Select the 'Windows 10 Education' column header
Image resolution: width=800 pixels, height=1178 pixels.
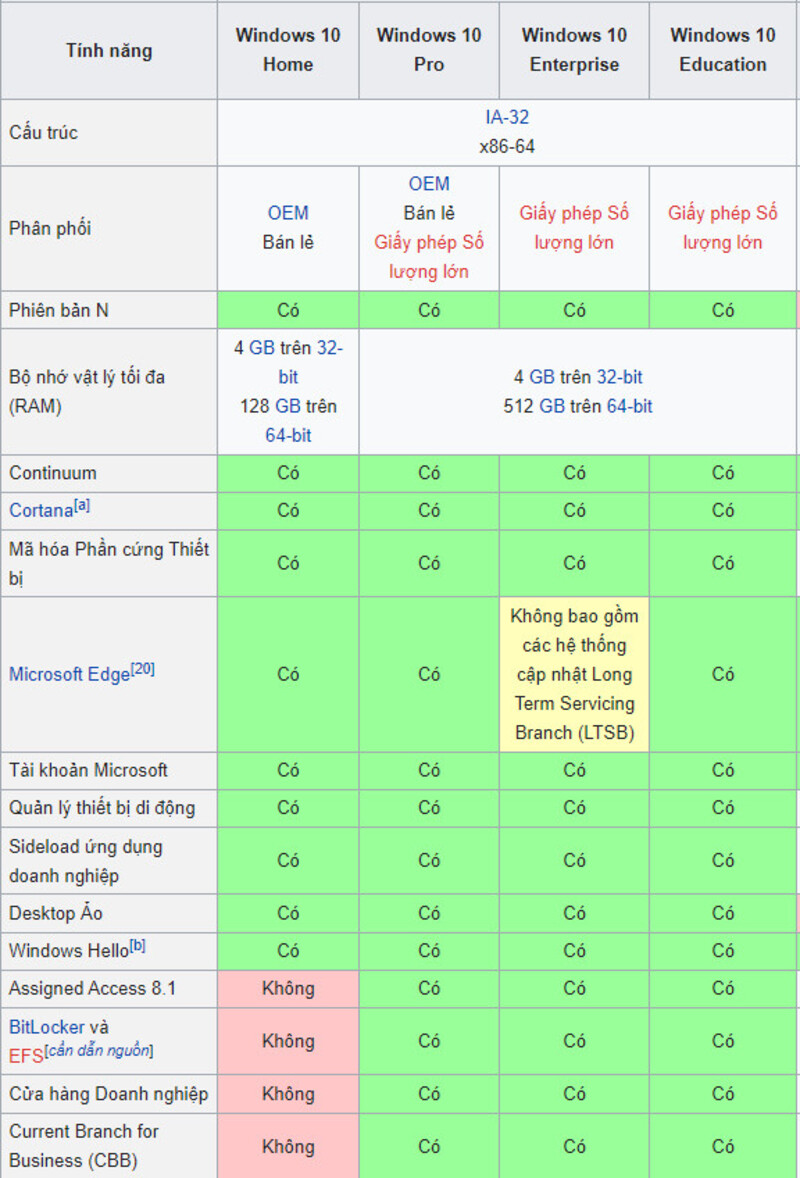coord(723,50)
